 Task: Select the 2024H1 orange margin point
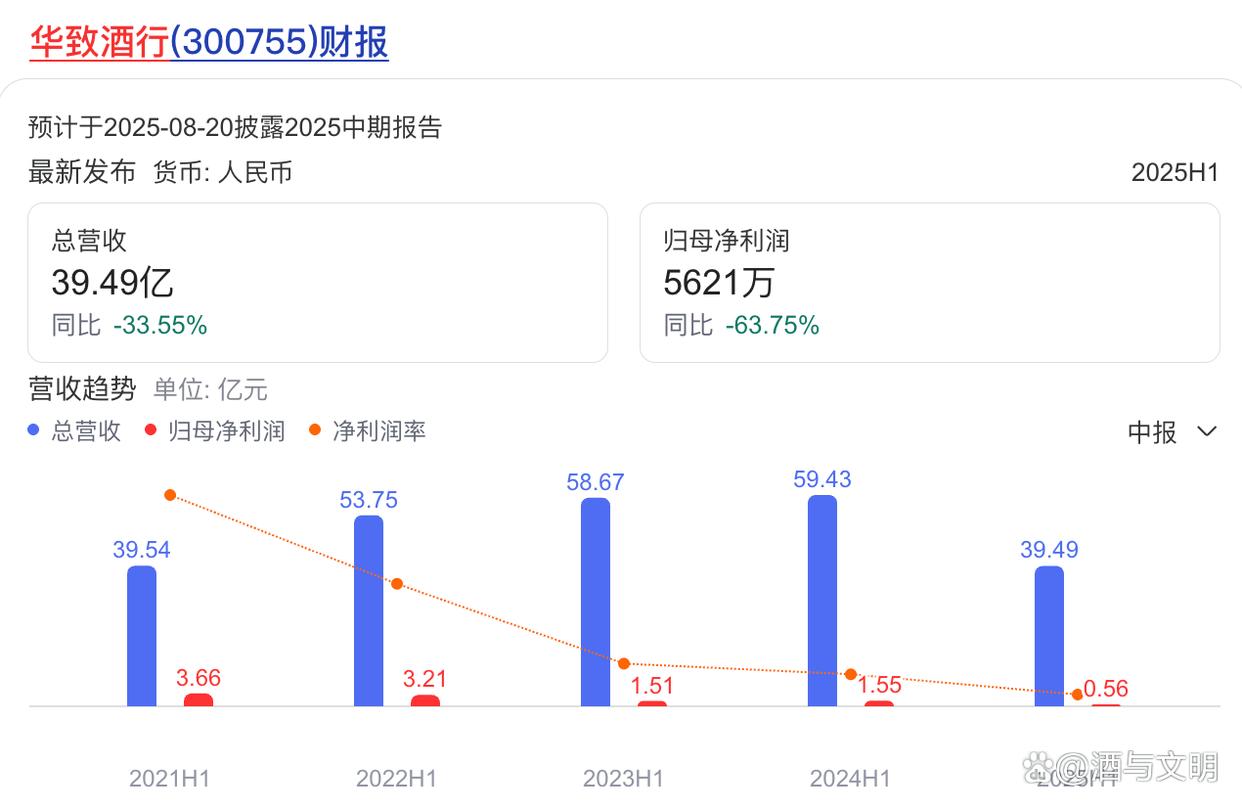pos(851,674)
